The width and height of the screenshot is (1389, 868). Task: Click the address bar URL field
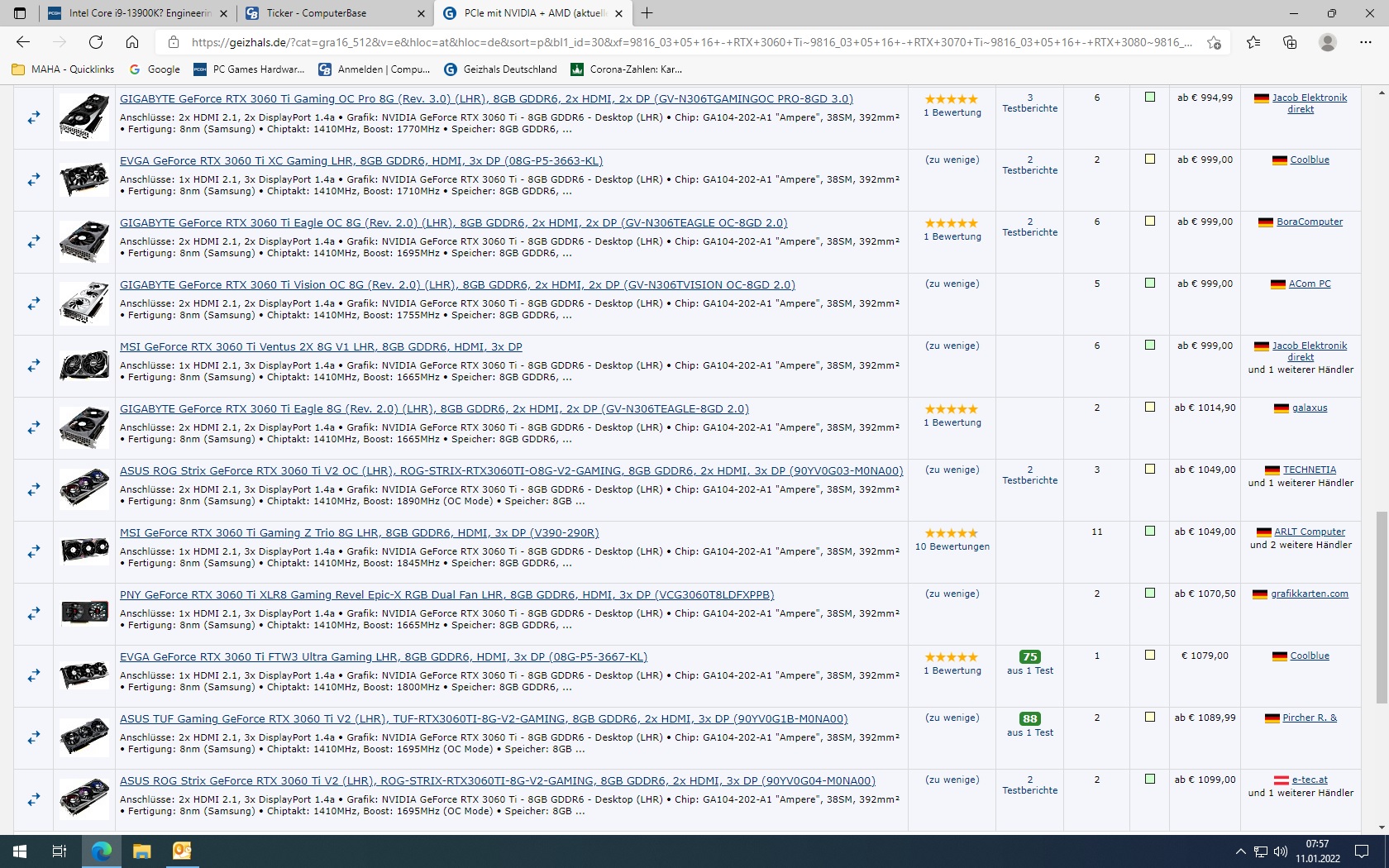691,42
